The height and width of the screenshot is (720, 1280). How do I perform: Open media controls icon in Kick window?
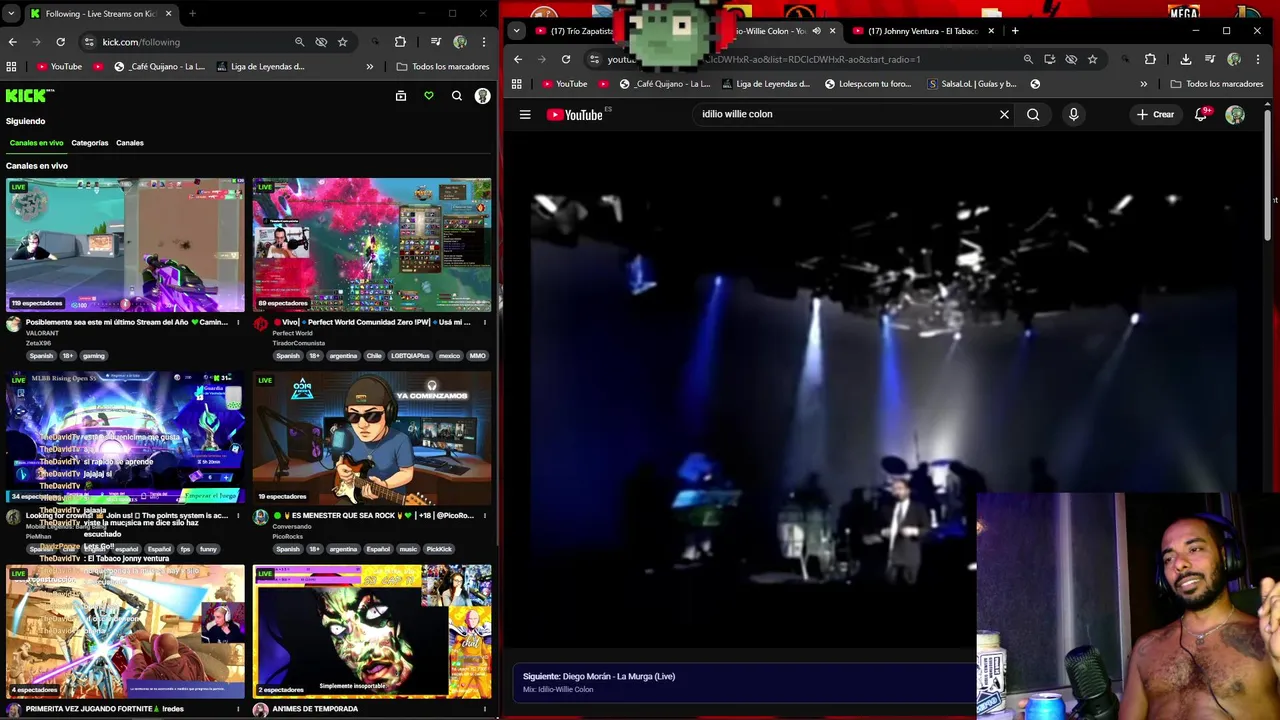coord(436,42)
